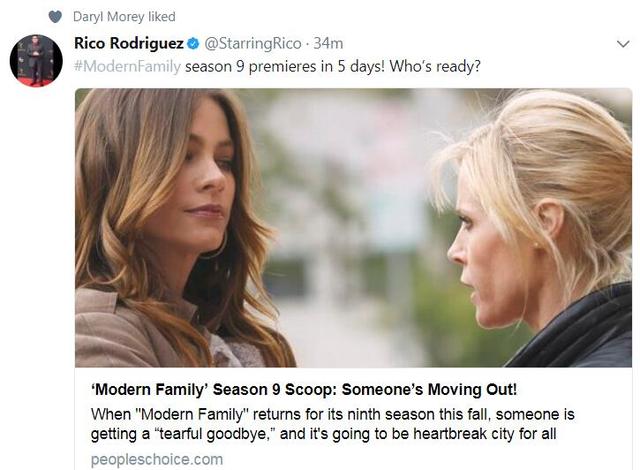Open the 'Season 9 Scoop: Someone's Moving Out!' headline
Image resolution: width=640 pixels, height=470 pixels.
364,389
